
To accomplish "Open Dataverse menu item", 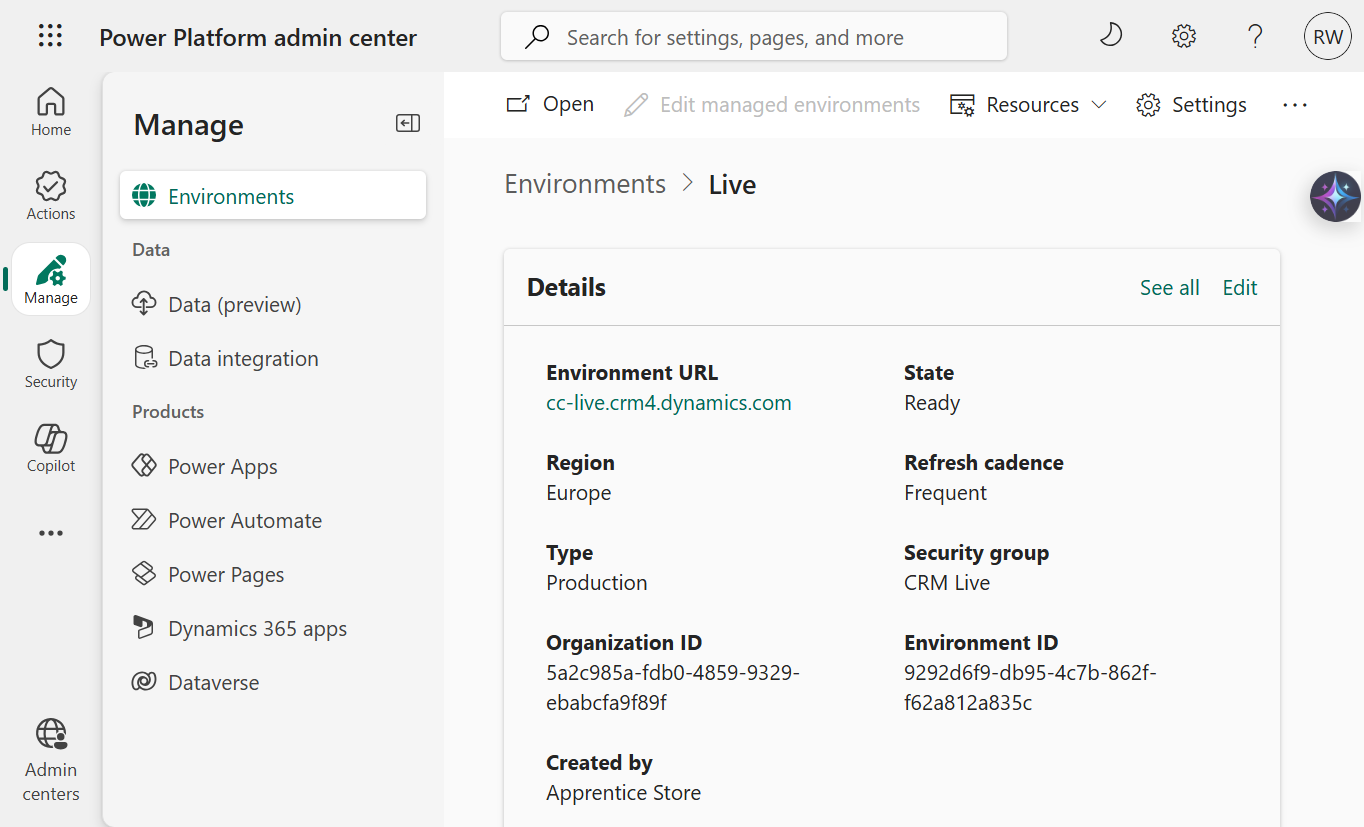I will (273, 682).
